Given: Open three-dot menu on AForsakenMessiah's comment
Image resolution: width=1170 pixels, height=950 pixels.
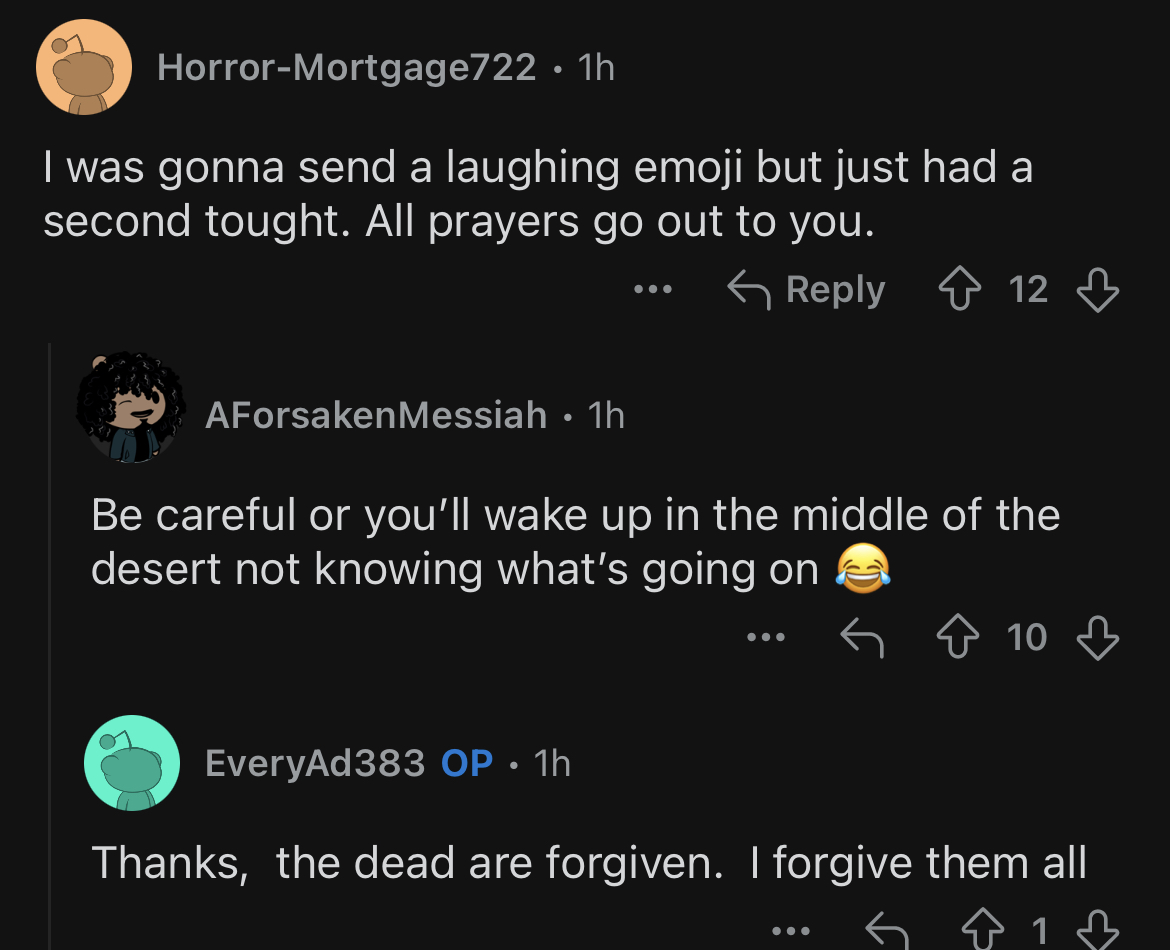Looking at the screenshot, I should (766, 637).
